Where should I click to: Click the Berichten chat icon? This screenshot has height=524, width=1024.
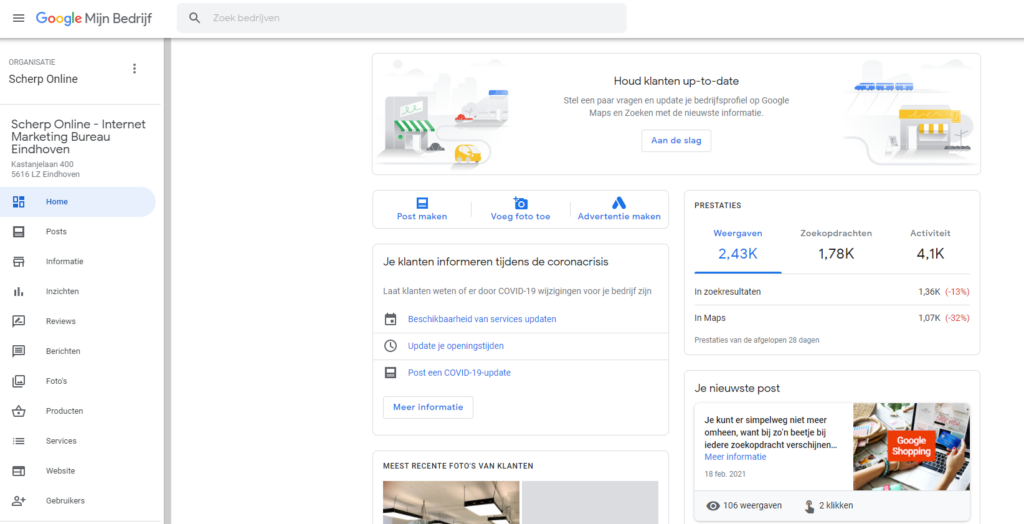pos(18,351)
